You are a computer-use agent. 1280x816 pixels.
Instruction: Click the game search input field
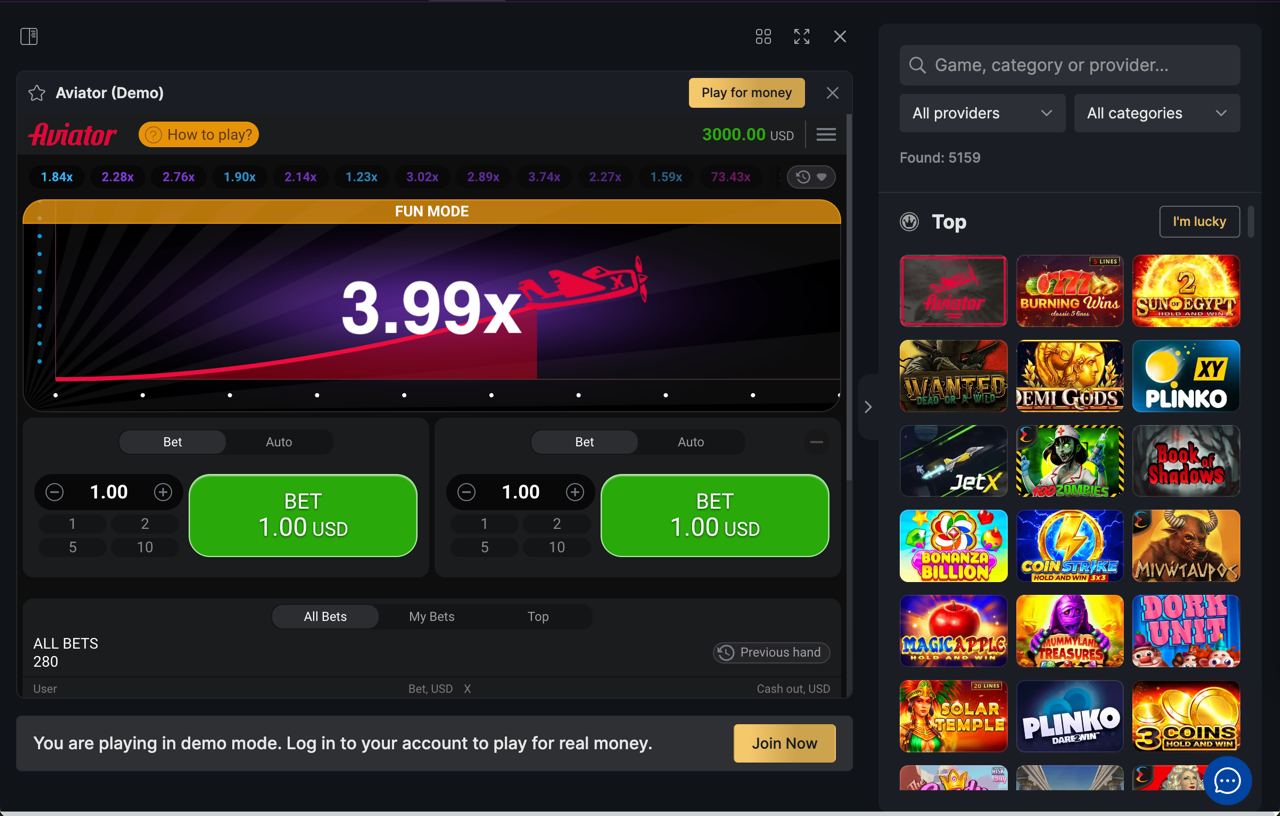click(1070, 65)
